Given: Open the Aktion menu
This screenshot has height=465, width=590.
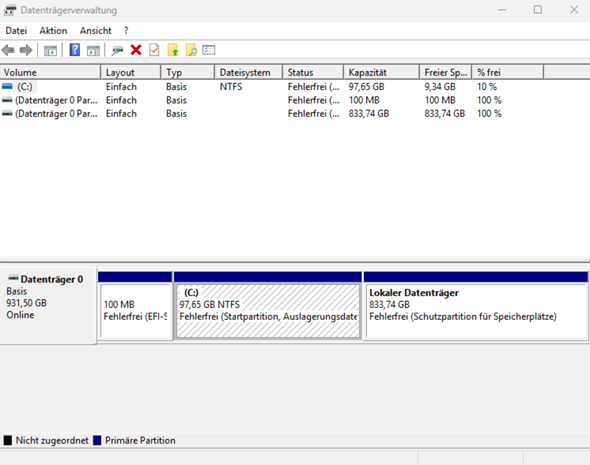Looking at the screenshot, I should pos(53,31).
